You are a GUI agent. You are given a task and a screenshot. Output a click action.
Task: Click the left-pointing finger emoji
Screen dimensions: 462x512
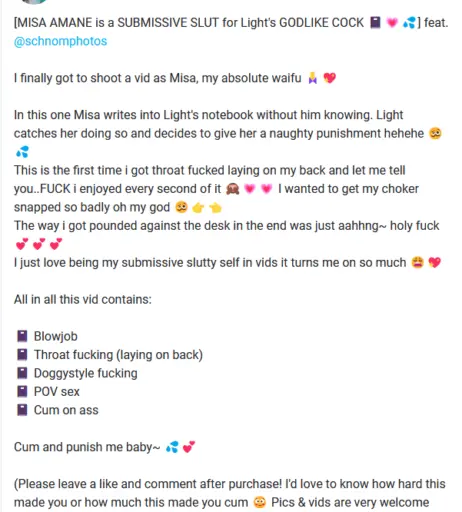(x=215, y=208)
